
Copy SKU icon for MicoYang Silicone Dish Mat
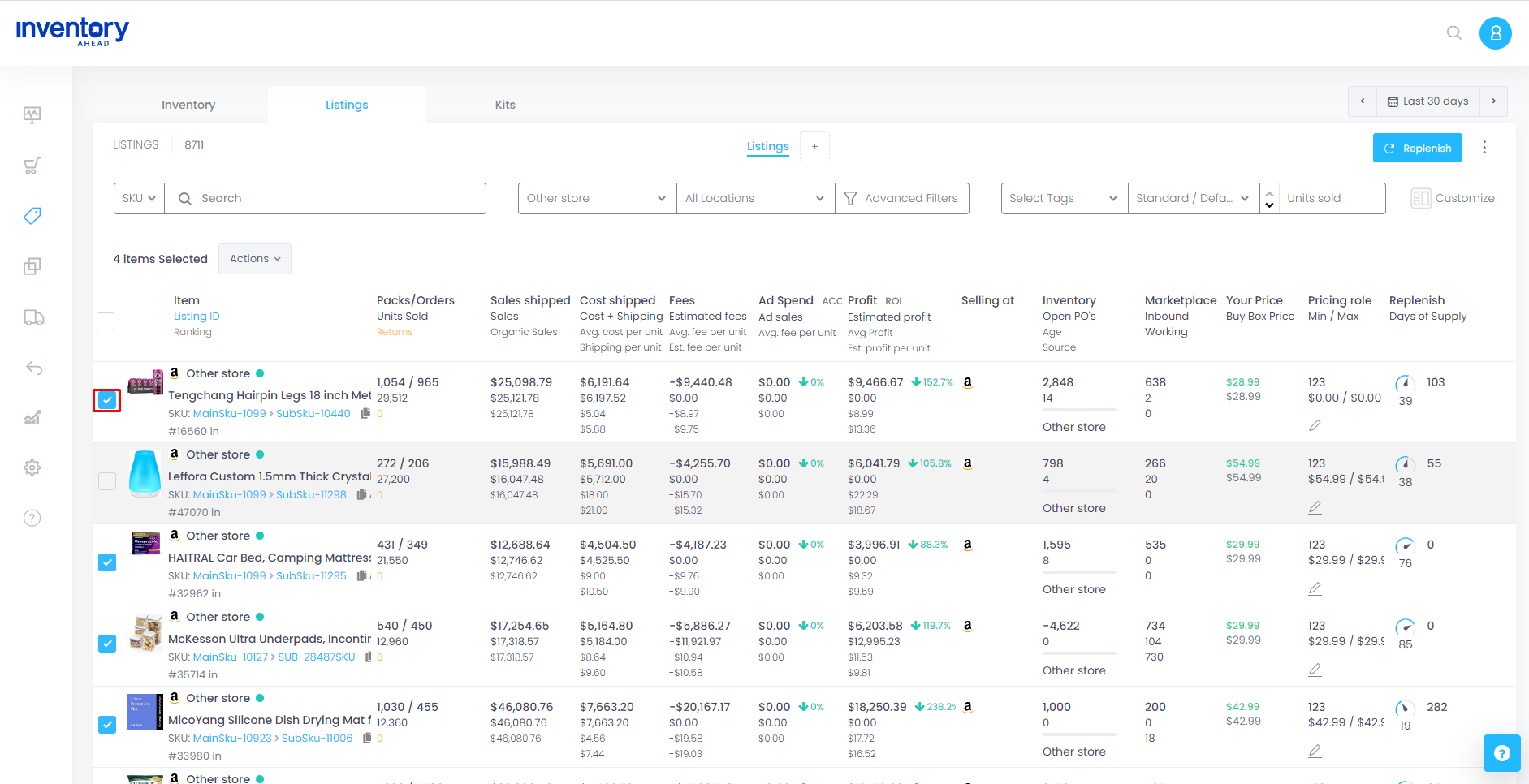point(367,738)
